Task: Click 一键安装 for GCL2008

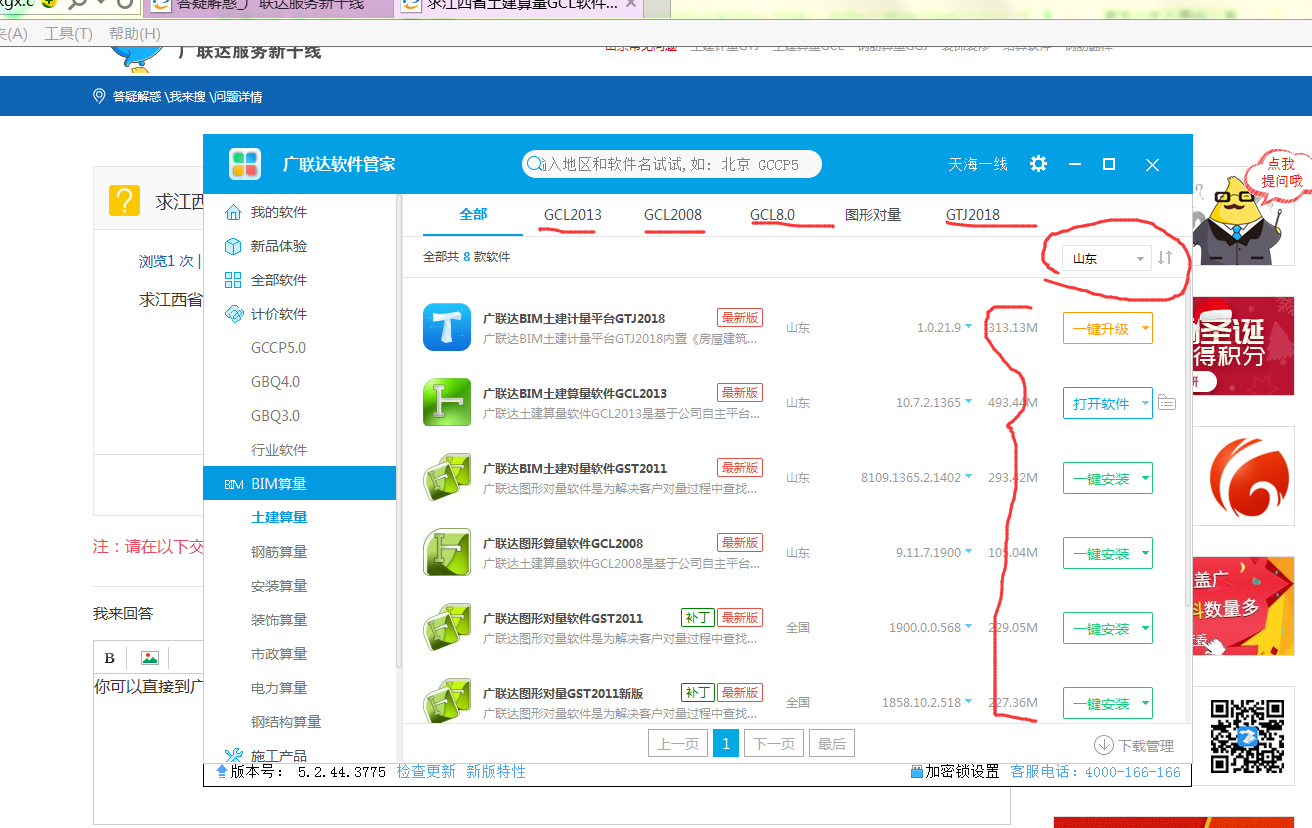Action: [1100, 553]
